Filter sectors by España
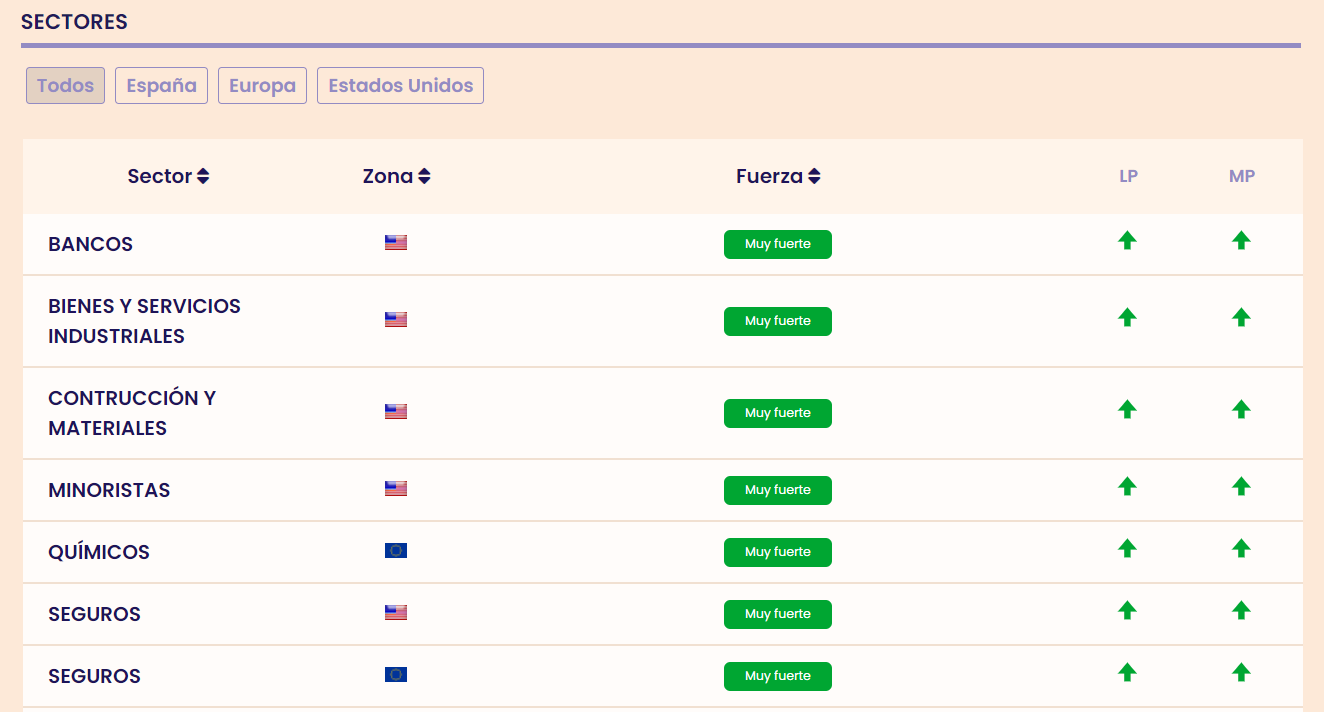 click(161, 85)
